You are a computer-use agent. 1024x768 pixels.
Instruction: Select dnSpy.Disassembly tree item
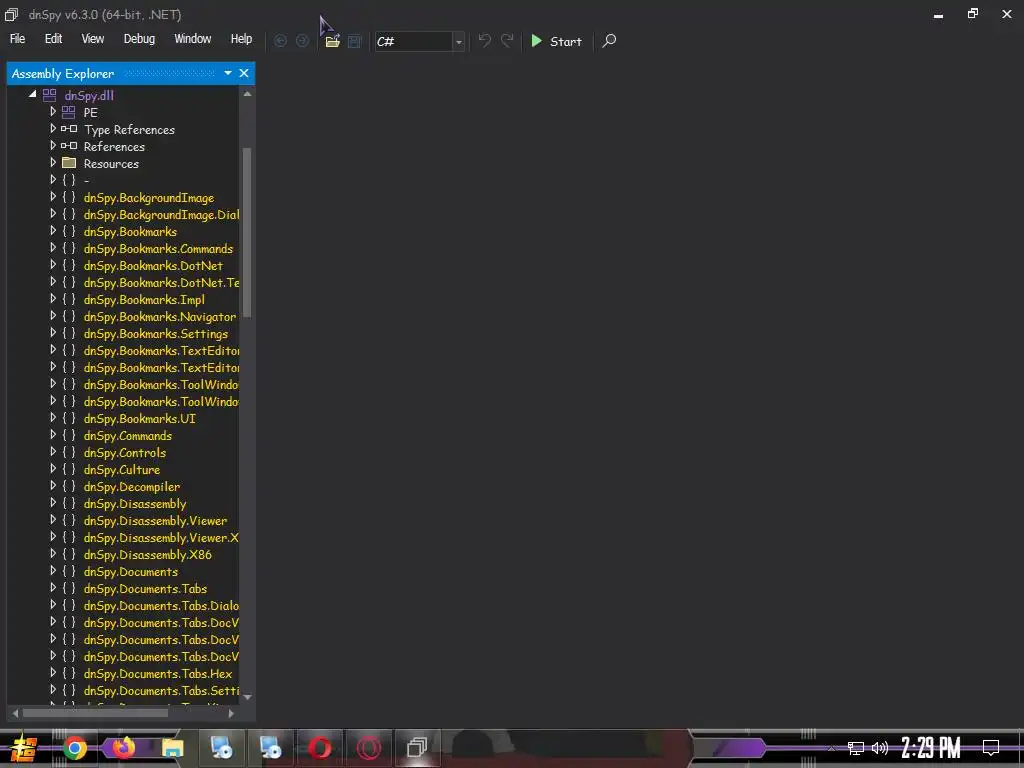click(x=135, y=503)
